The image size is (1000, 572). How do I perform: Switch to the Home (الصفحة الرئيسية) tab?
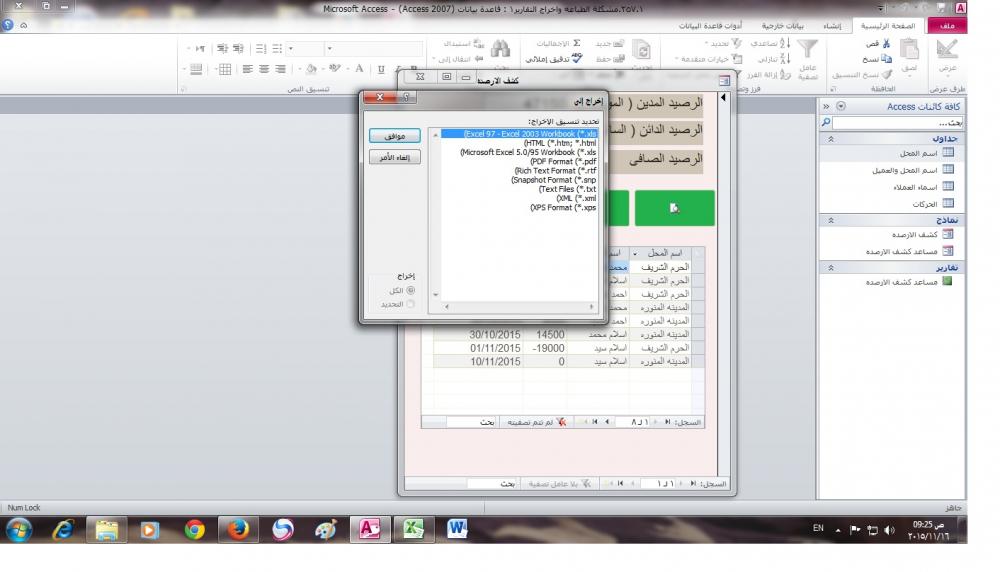coord(888,26)
